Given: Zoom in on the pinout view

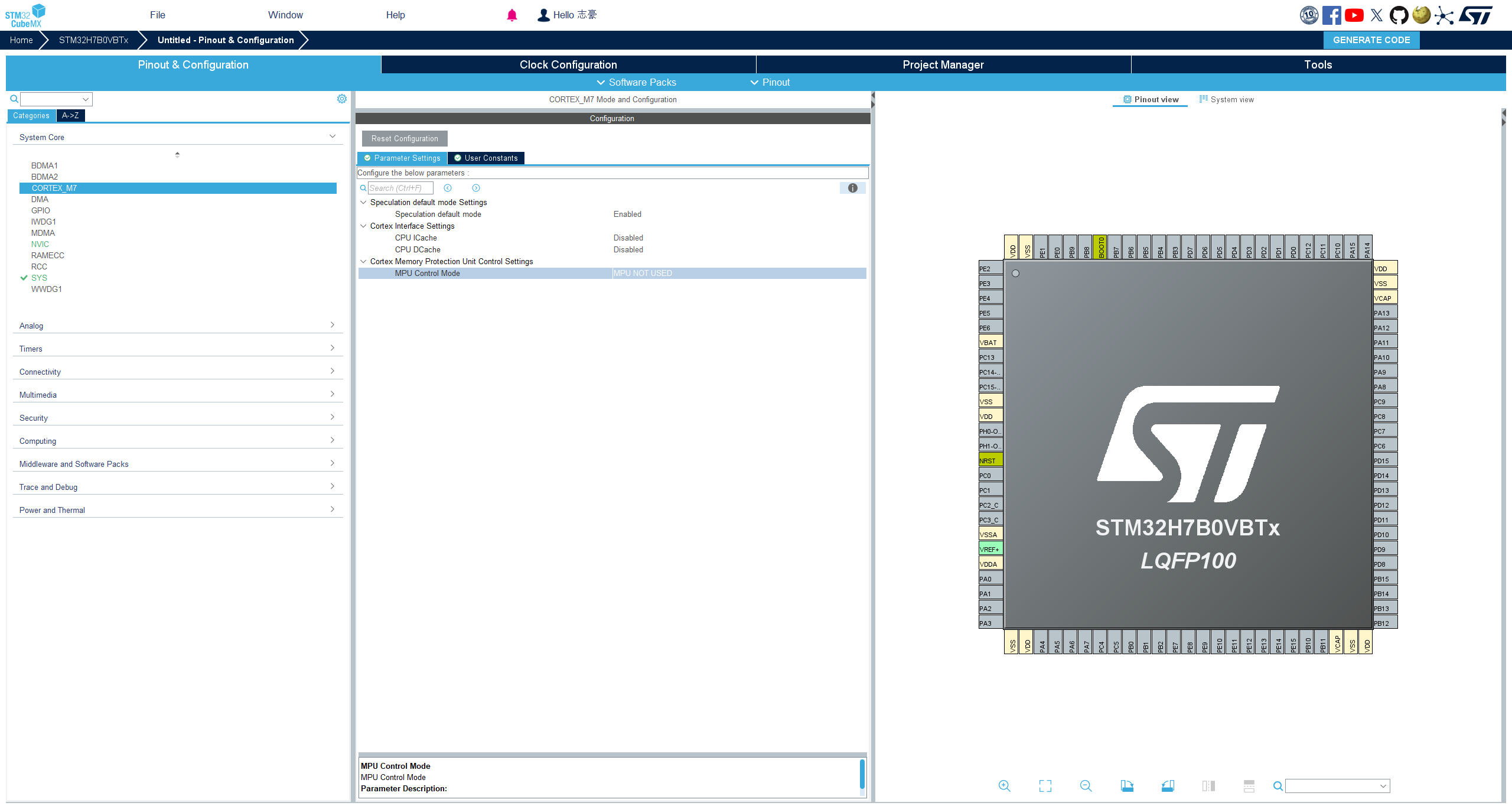Looking at the screenshot, I should [1005, 786].
